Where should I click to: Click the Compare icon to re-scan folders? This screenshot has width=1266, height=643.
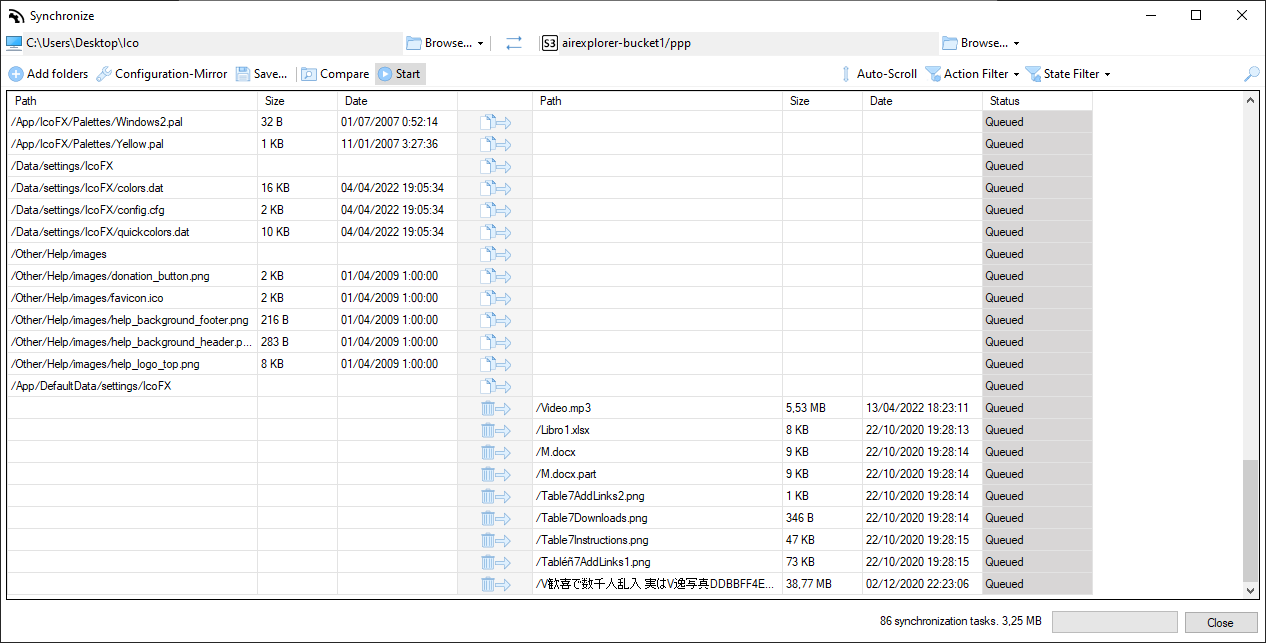pos(311,73)
